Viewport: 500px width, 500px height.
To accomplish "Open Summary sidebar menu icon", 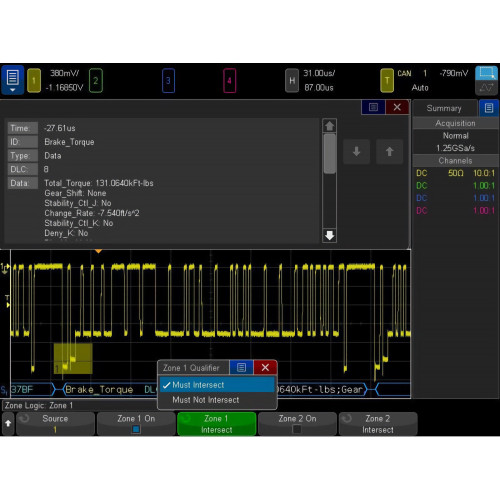I will tap(489, 108).
